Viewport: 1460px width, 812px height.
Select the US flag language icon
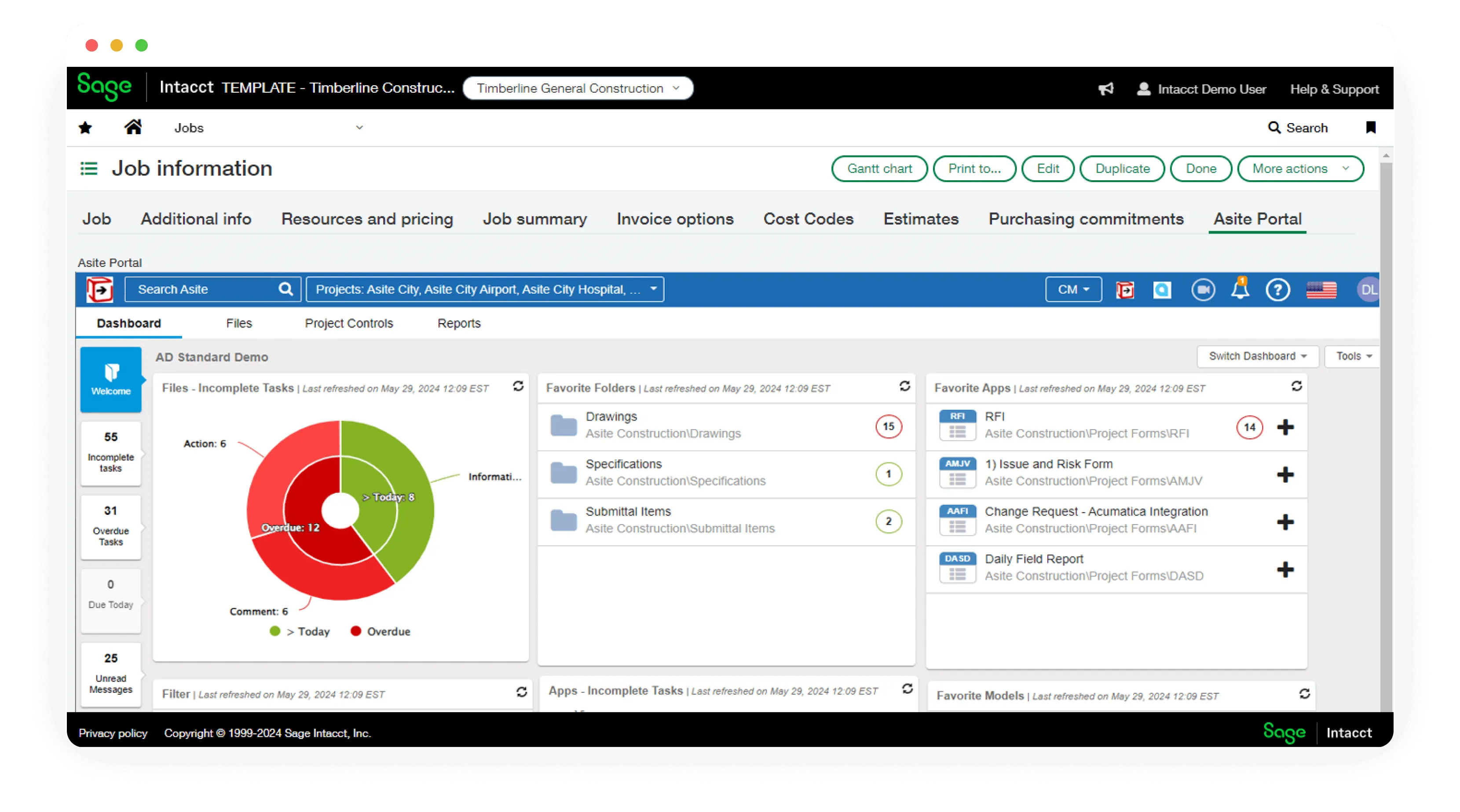pos(1321,290)
